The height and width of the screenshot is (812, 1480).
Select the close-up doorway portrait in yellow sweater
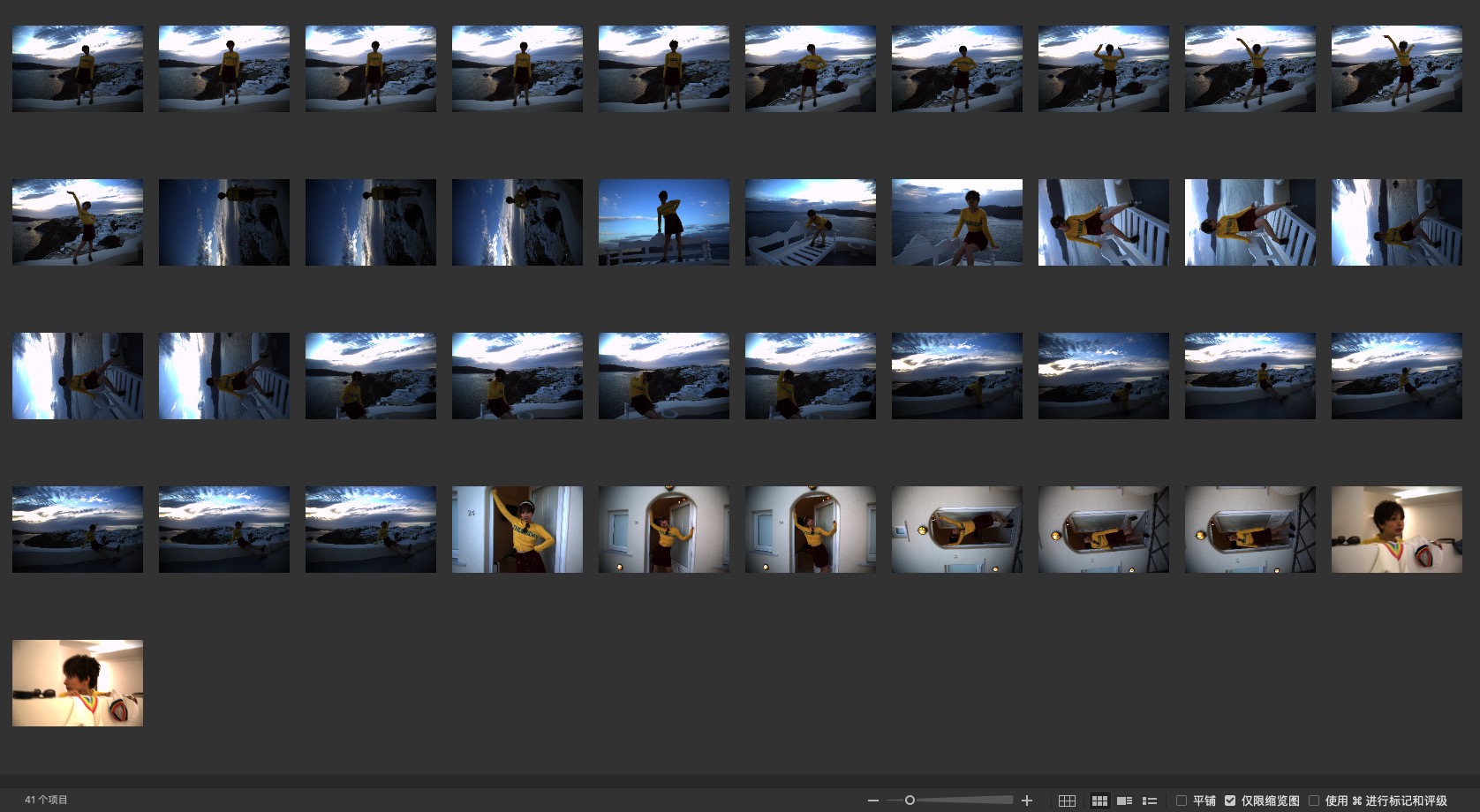[x=517, y=530]
